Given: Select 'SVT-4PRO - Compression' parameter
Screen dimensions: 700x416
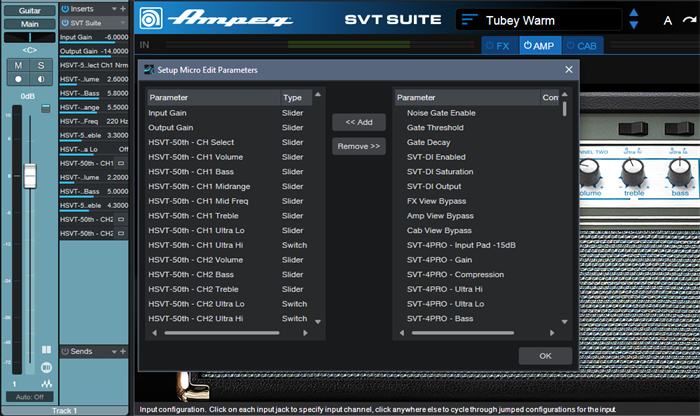Looking at the screenshot, I should [x=455, y=275].
